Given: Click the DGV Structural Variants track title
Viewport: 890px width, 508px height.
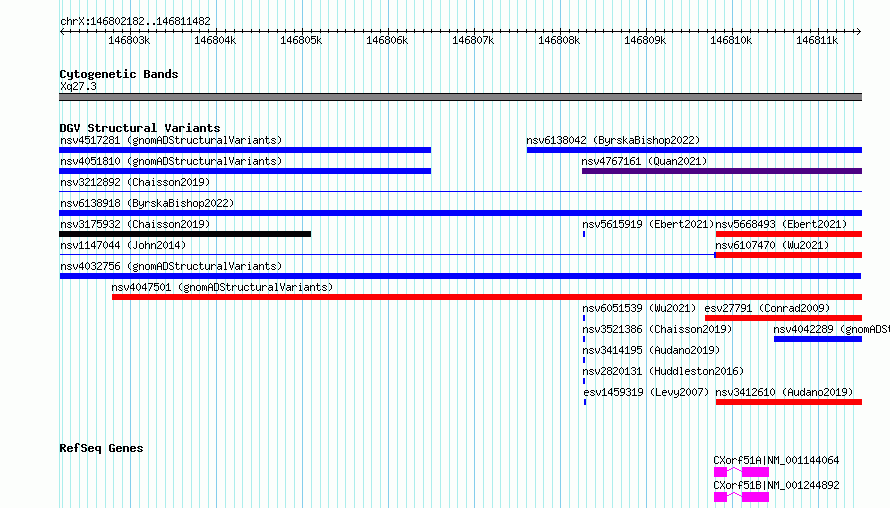Looking at the screenshot, I should pyautogui.click(x=140, y=128).
